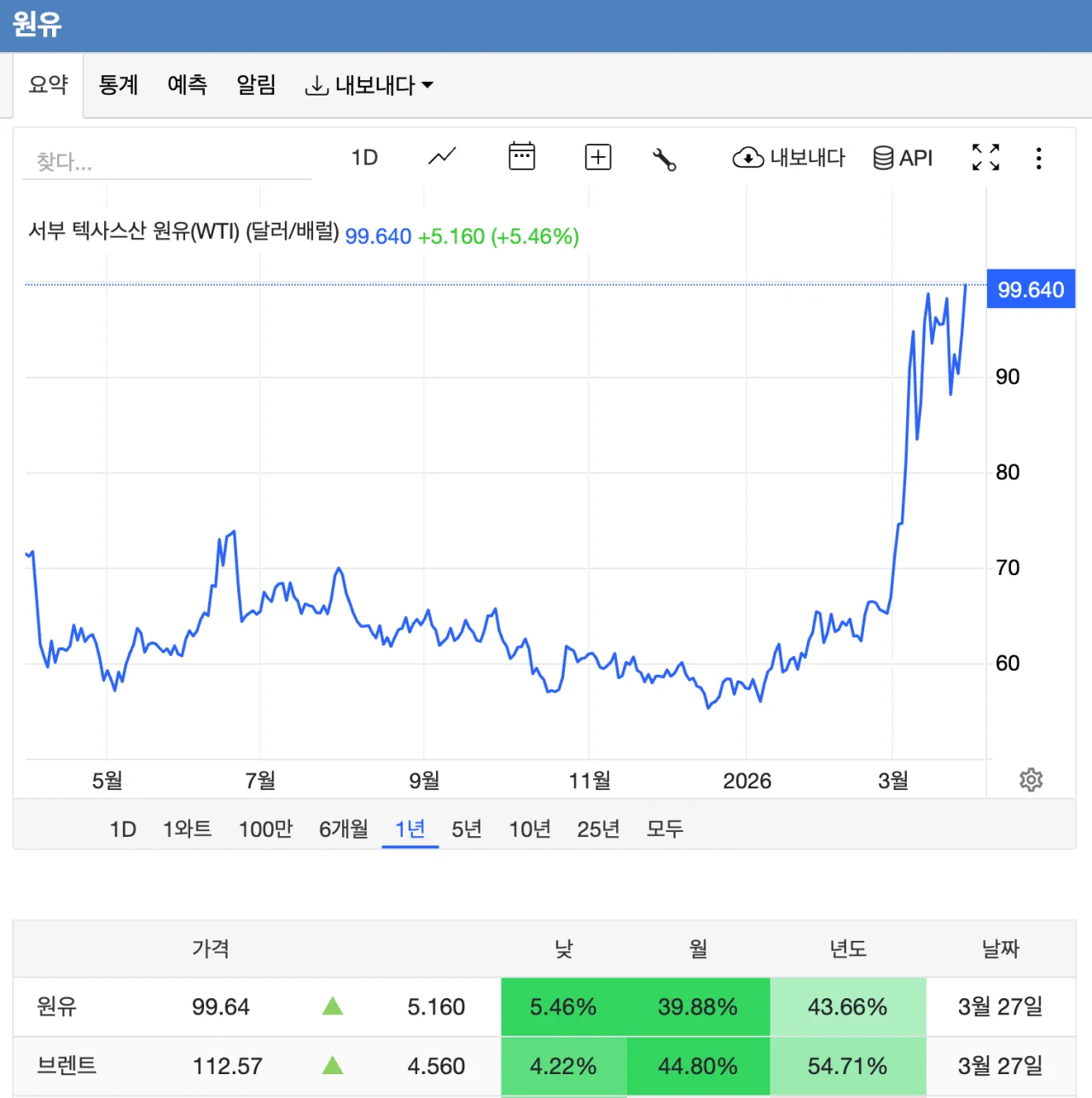Select the 1년 time range
Image resolution: width=1092 pixels, height=1098 pixels.
(x=410, y=829)
